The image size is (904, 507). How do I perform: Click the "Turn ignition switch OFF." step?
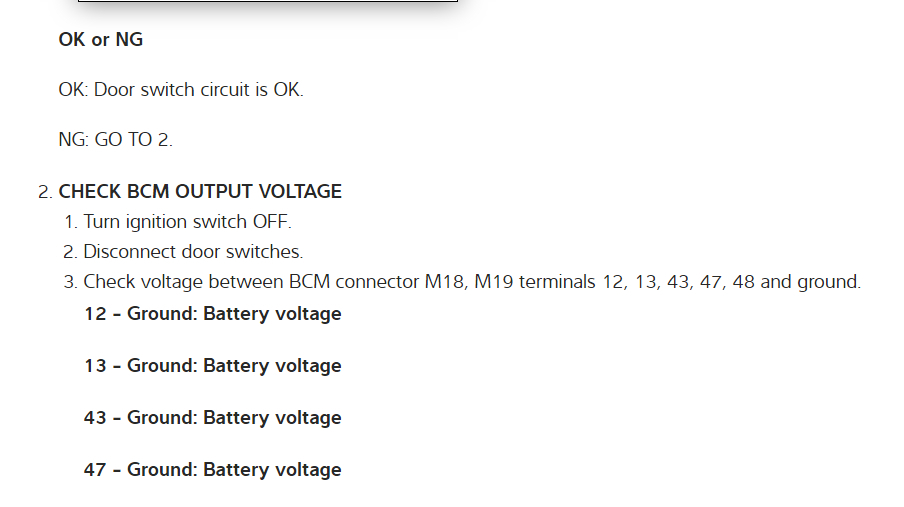pos(187,221)
